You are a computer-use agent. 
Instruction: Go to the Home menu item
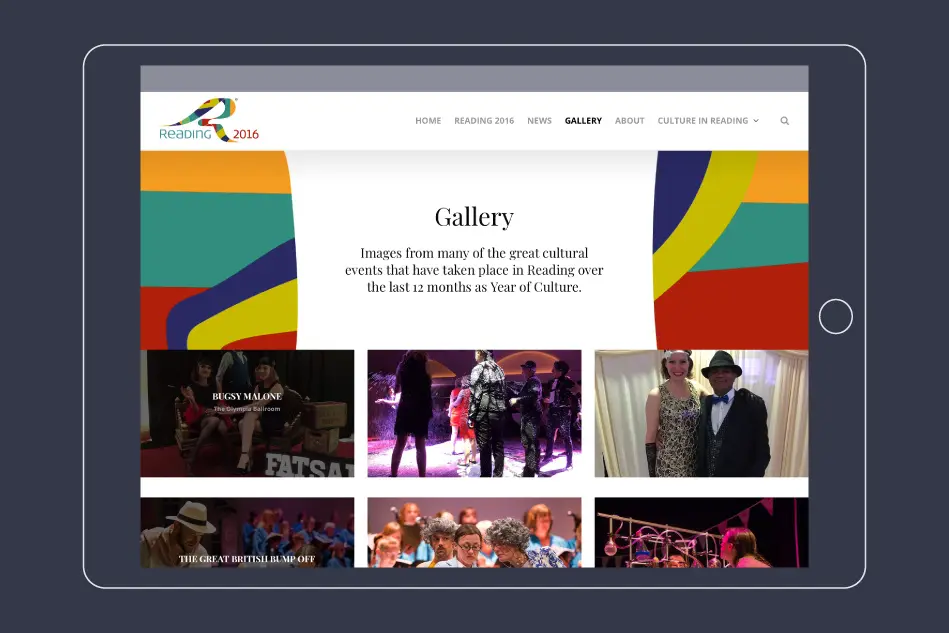[x=428, y=121]
